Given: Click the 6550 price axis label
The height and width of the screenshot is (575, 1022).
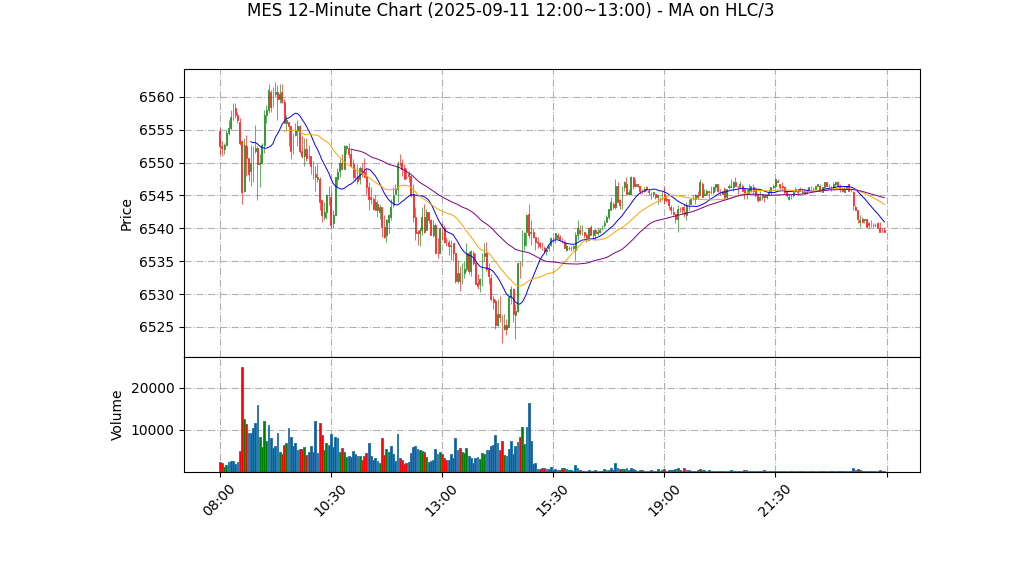Looking at the screenshot, I should pyautogui.click(x=157, y=164).
